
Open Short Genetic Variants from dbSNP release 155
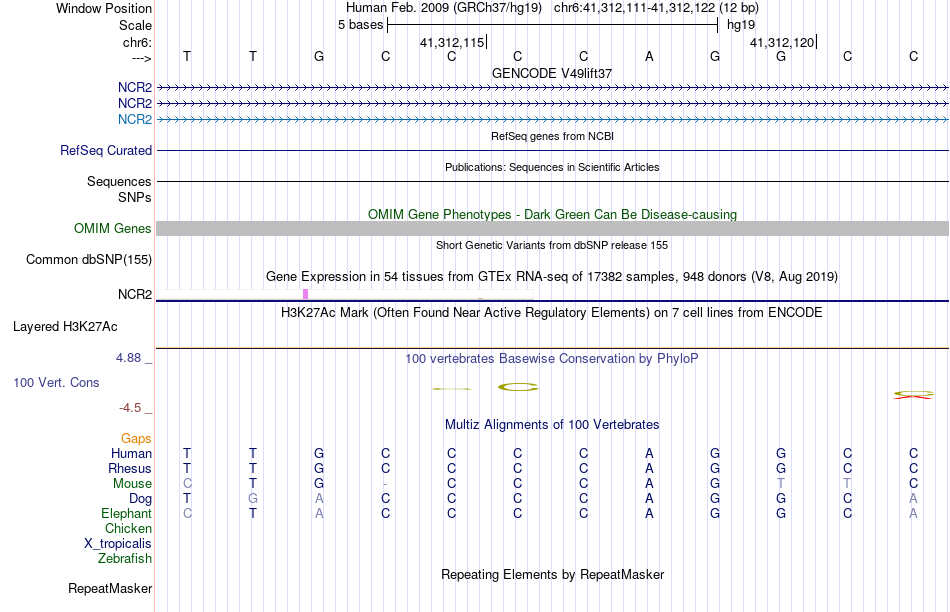click(552, 245)
